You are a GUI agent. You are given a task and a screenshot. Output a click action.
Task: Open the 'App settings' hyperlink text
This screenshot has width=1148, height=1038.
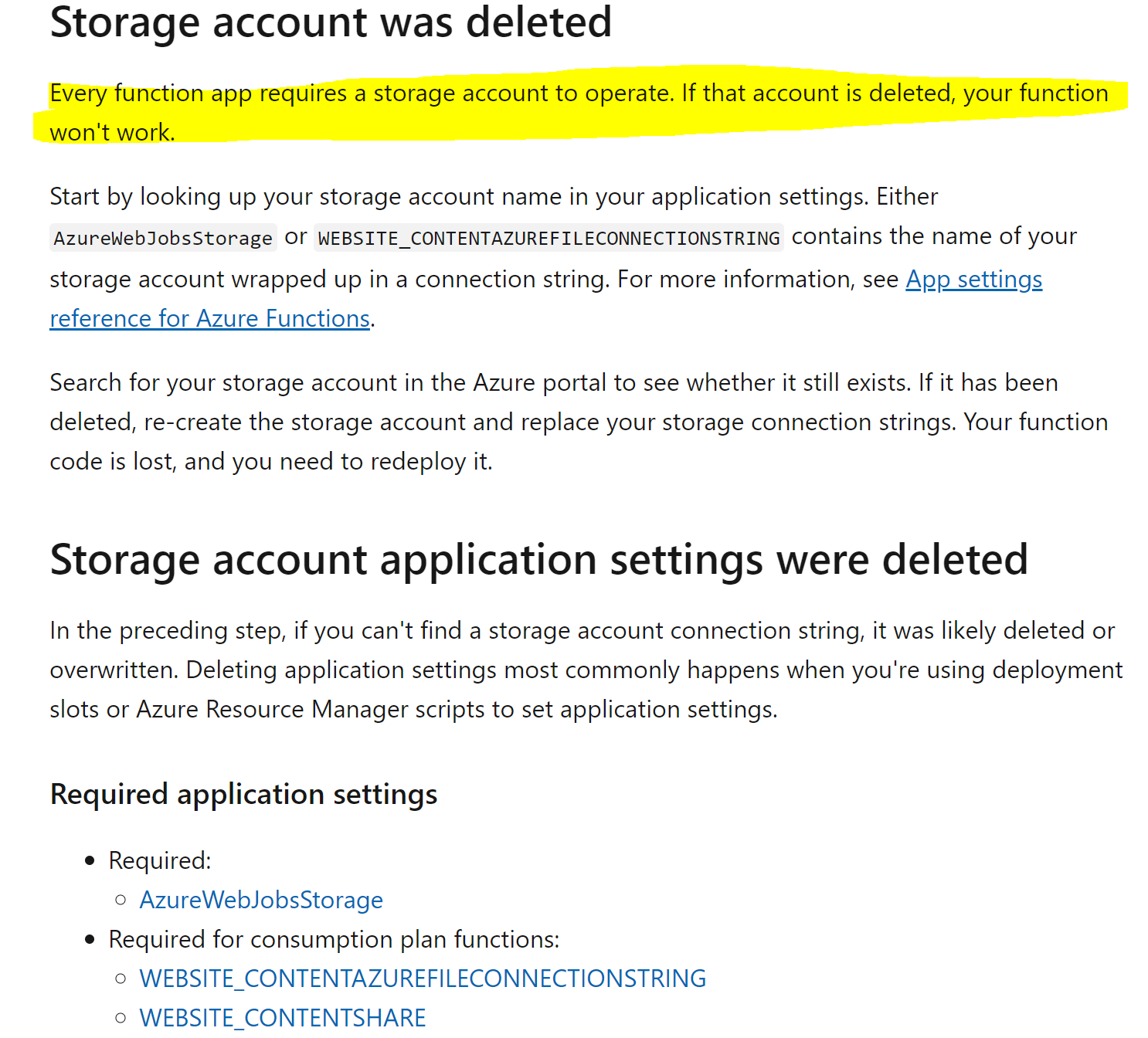[x=973, y=279]
